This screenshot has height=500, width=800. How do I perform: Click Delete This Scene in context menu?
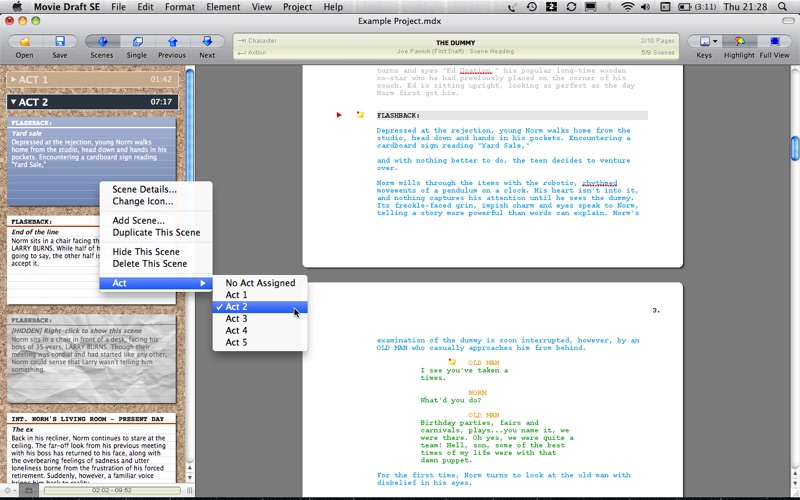point(149,264)
